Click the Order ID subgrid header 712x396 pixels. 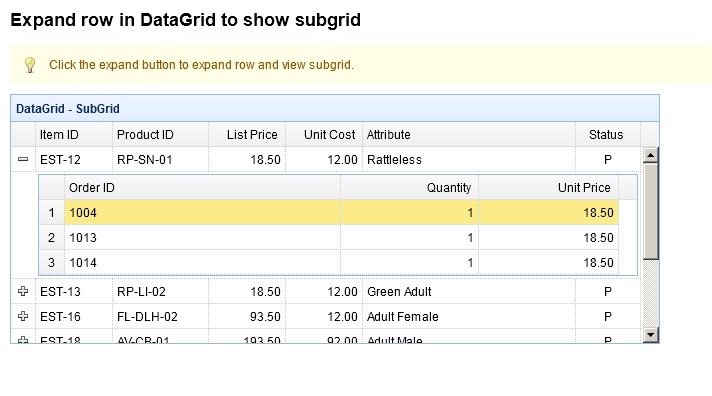[203, 188]
